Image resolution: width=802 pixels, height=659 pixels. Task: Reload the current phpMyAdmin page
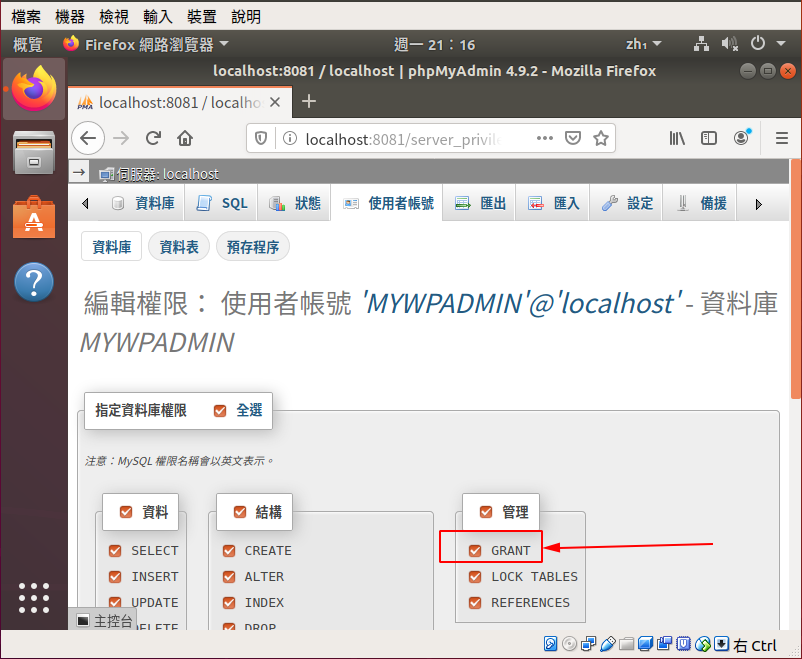click(x=153, y=138)
